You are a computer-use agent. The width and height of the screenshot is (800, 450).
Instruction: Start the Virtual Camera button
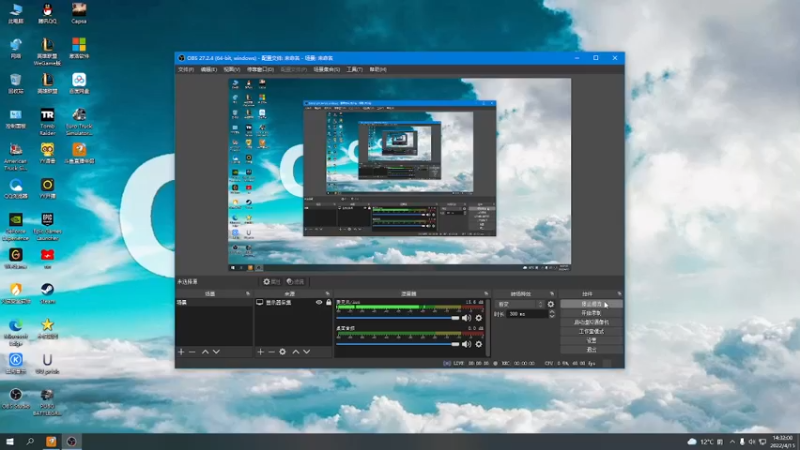pos(591,322)
